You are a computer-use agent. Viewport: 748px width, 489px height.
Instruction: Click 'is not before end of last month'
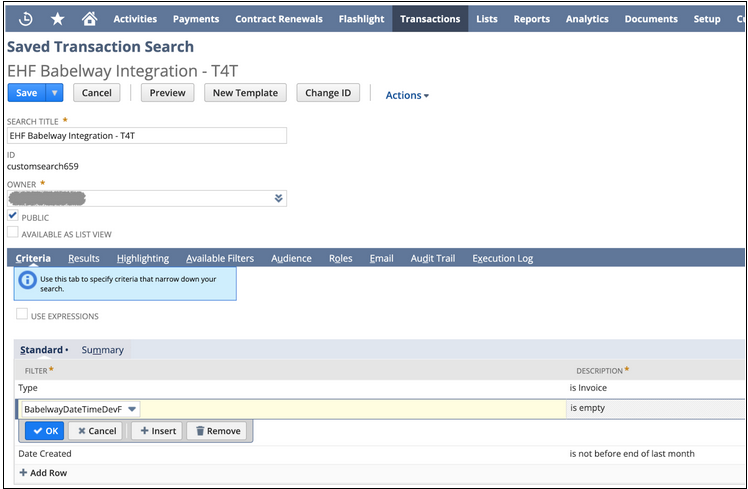click(x=632, y=454)
